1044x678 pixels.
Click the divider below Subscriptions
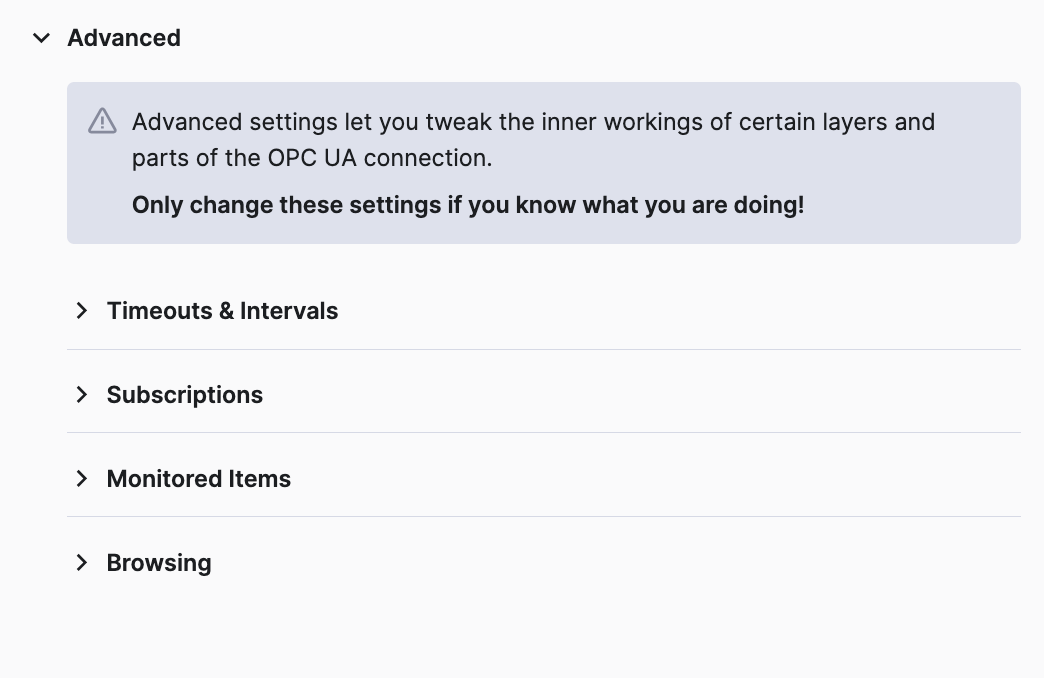coord(543,432)
